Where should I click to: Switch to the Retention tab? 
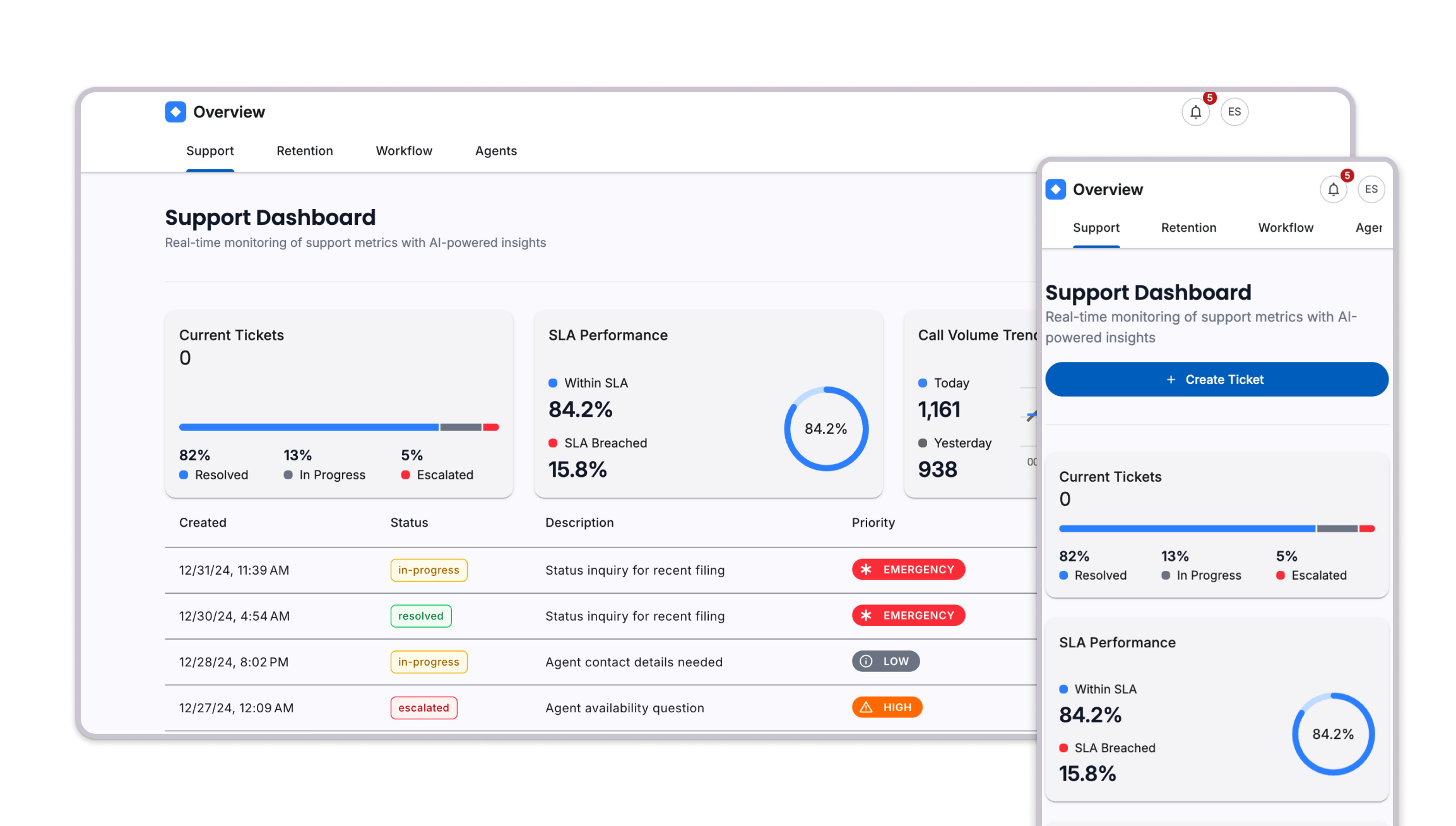click(304, 150)
